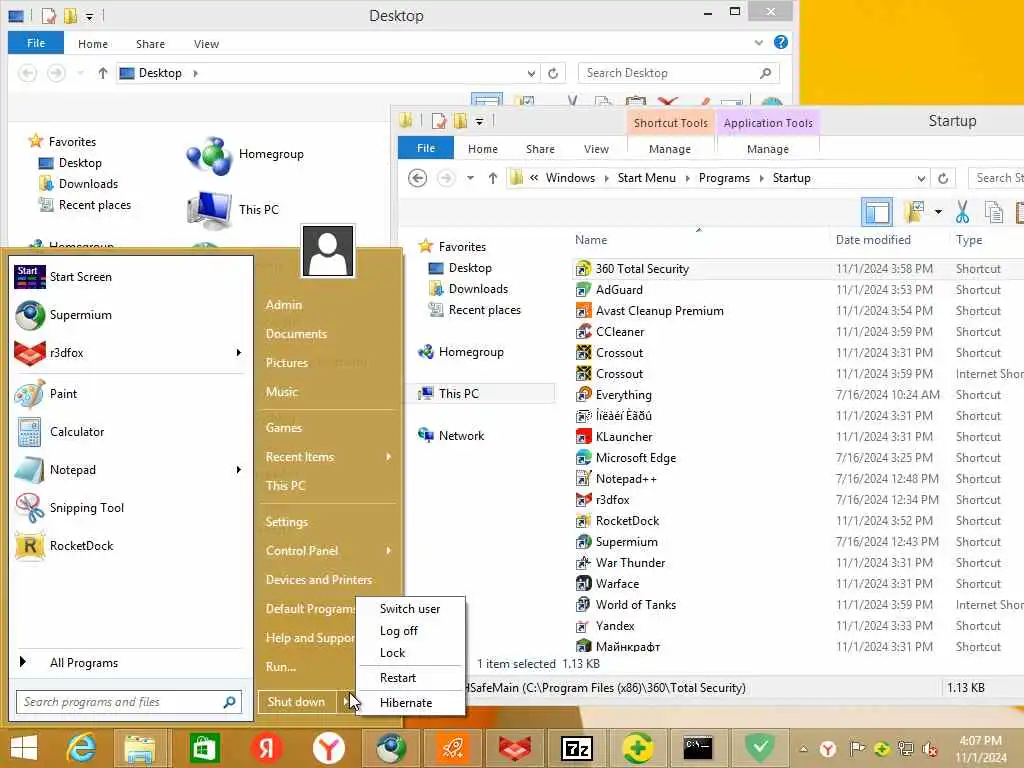Select Network in Startup navigation pane
The width and height of the screenshot is (1024, 768).
(461, 436)
